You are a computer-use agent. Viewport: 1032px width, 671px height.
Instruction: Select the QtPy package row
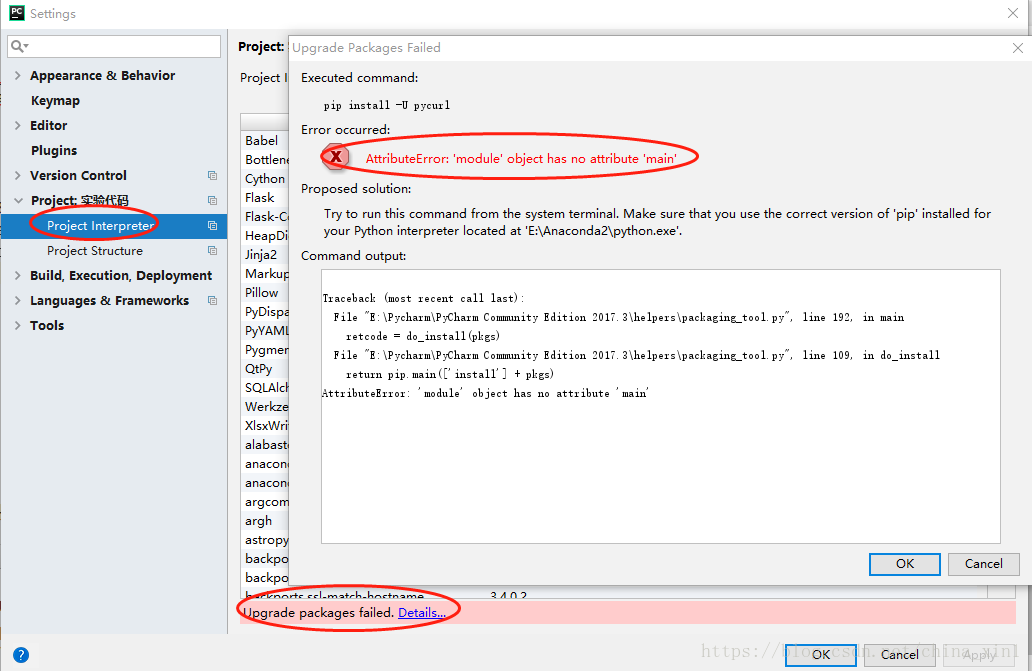click(265, 368)
